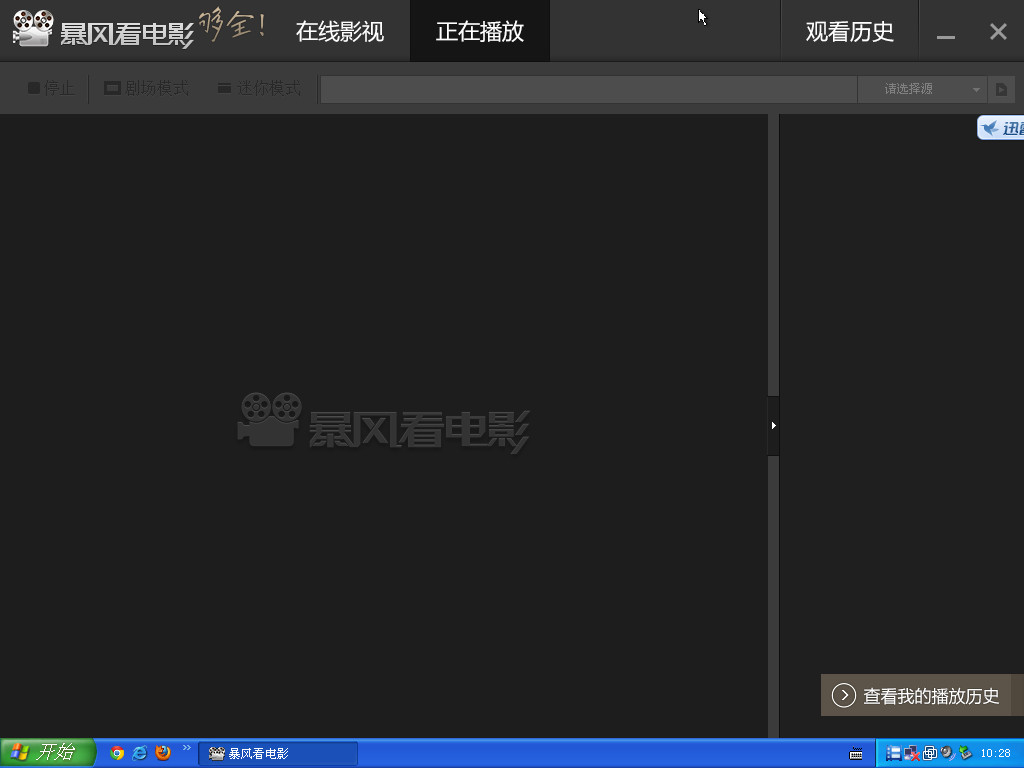Launch Firefox from quick launch
Image resolution: width=1024 pixels, height=768 pixels.
163,753
